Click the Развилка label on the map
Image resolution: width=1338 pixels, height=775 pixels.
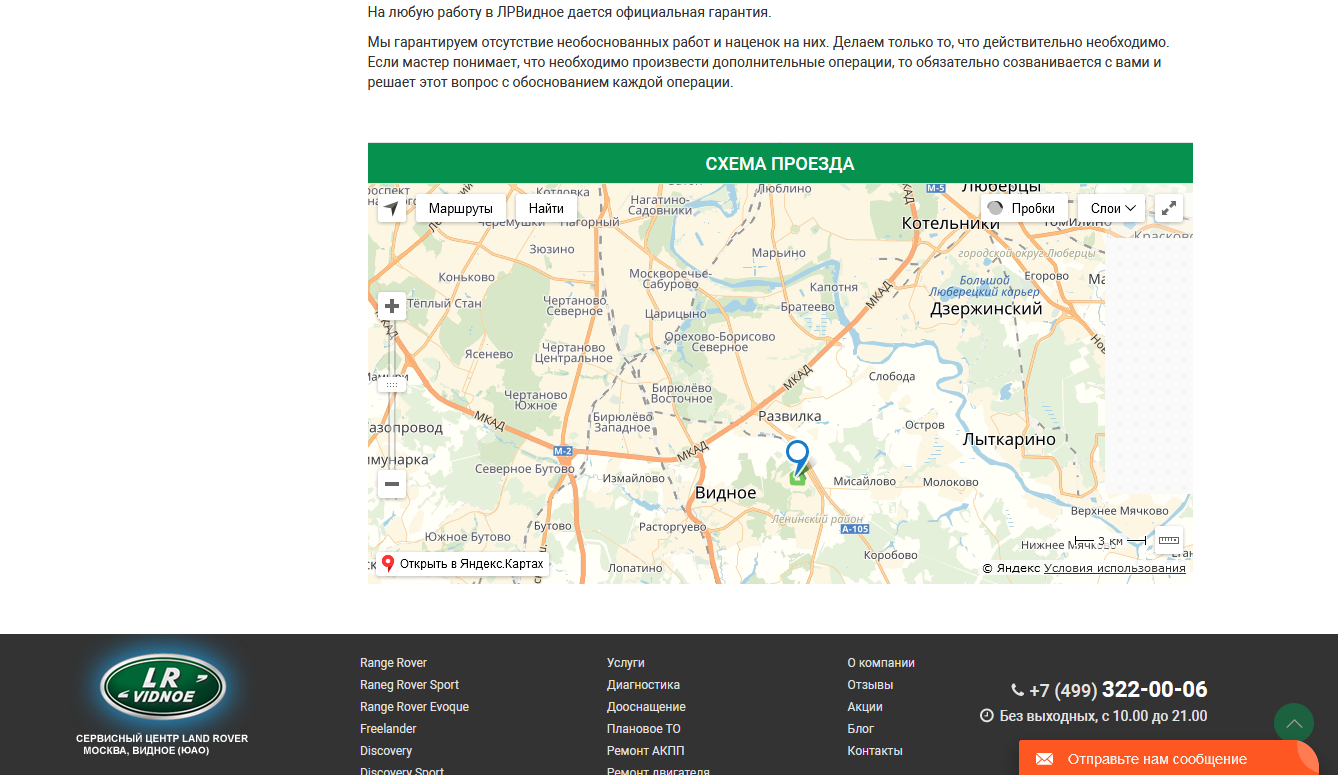point(790,416)
